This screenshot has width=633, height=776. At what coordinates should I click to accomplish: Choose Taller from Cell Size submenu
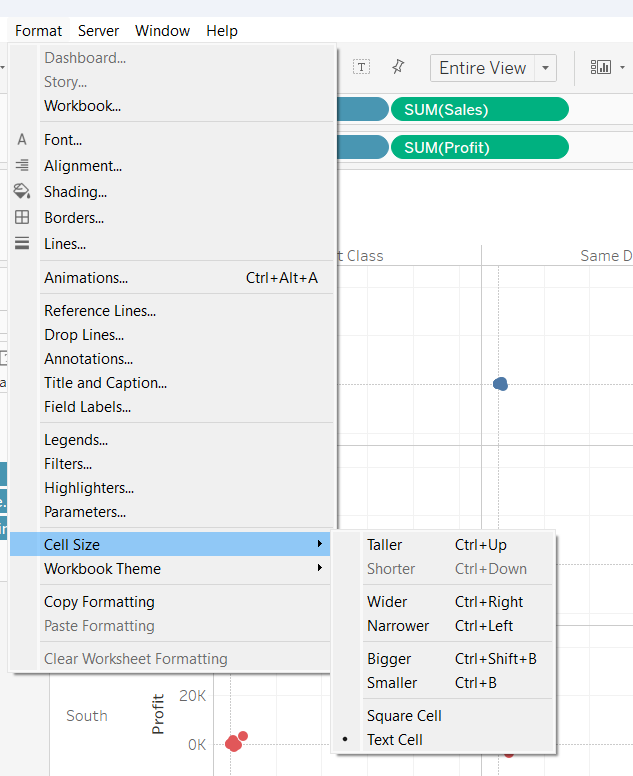click(x=385, y=545)
